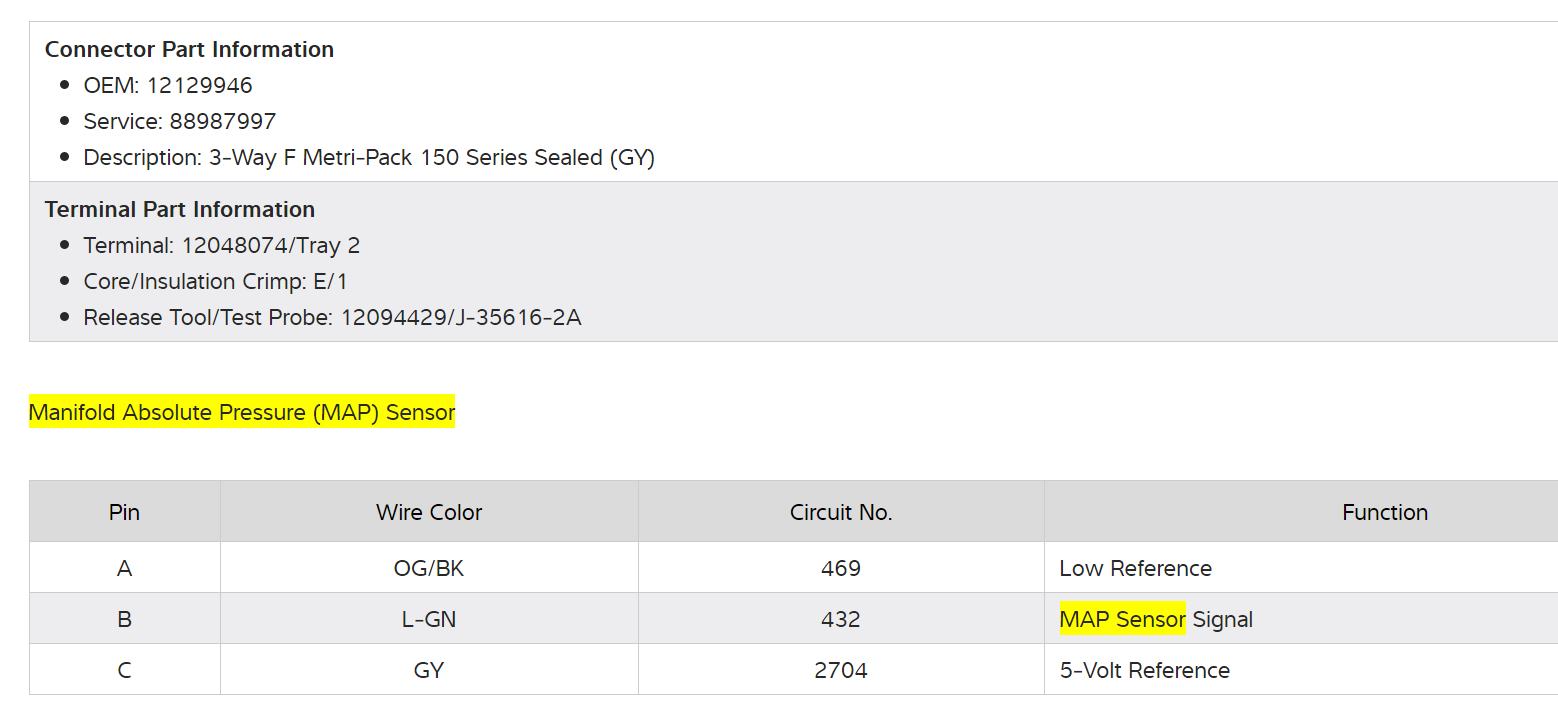This screenshot has height=709, width=1558.
Task: Click circuit number 469 cell
Action: click(841, 569)
